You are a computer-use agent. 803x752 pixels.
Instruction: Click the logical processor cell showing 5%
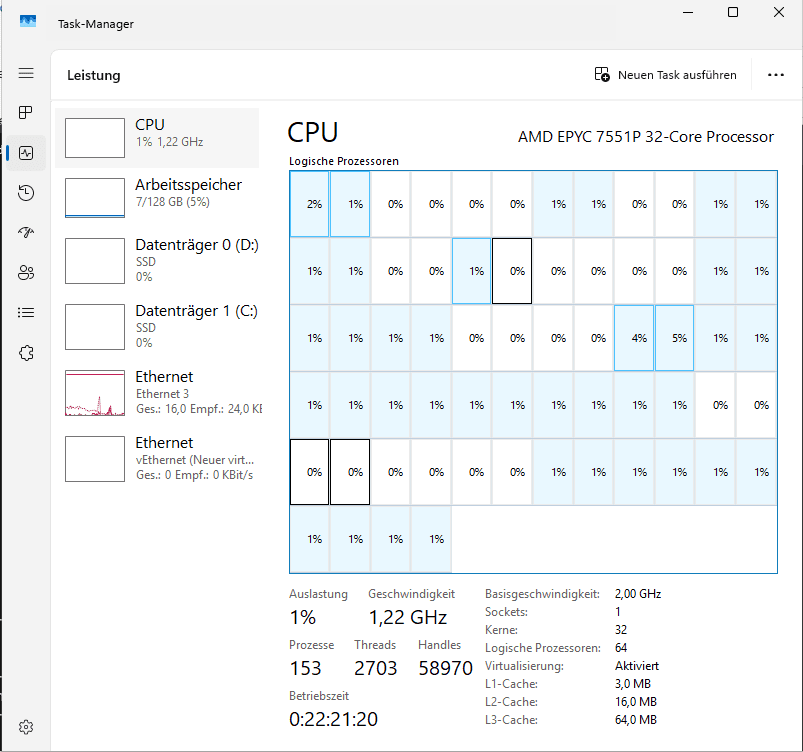point(674,338)
